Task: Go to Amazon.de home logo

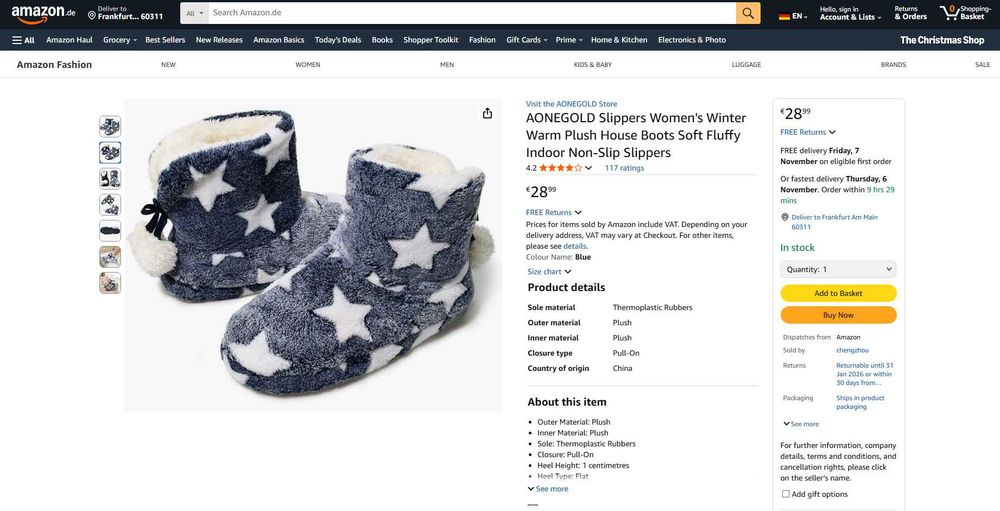Action: 43,14
